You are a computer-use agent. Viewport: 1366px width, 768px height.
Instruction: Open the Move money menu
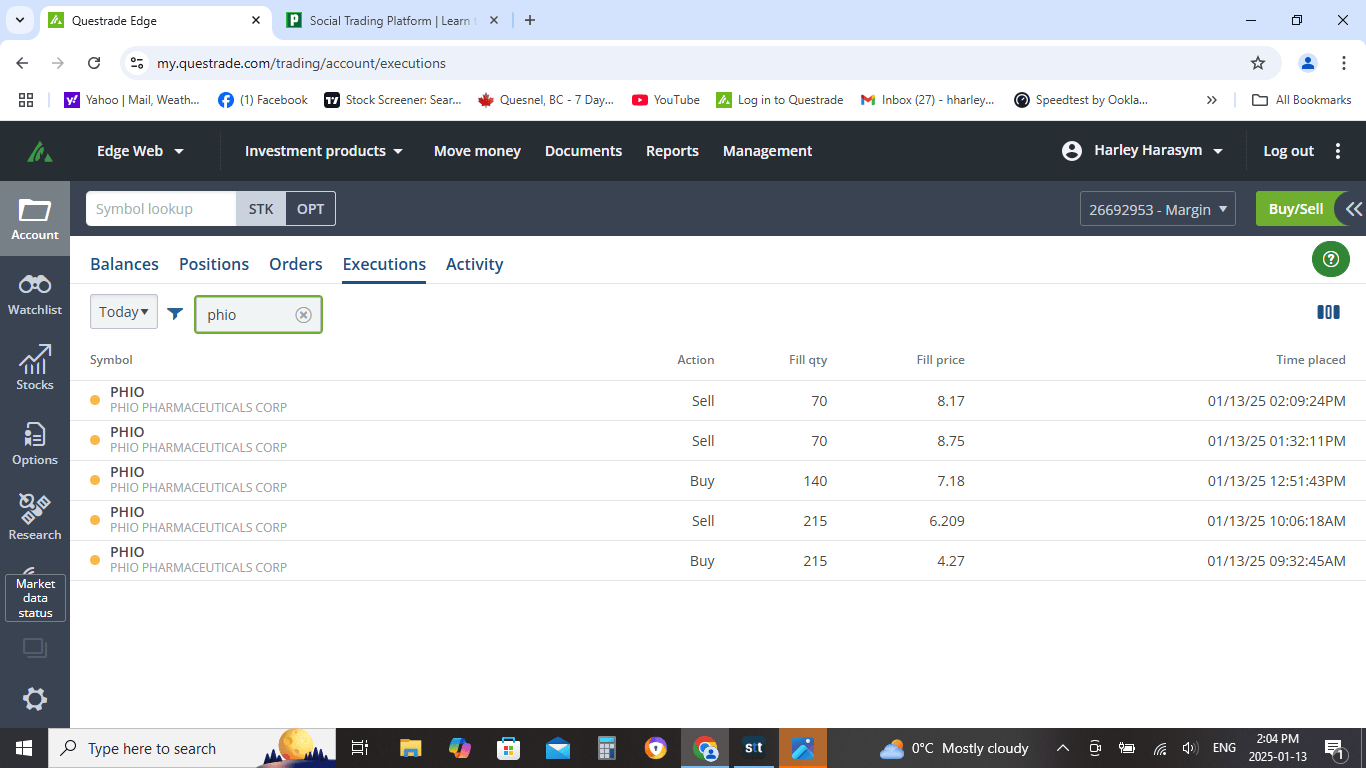(477, 151)
